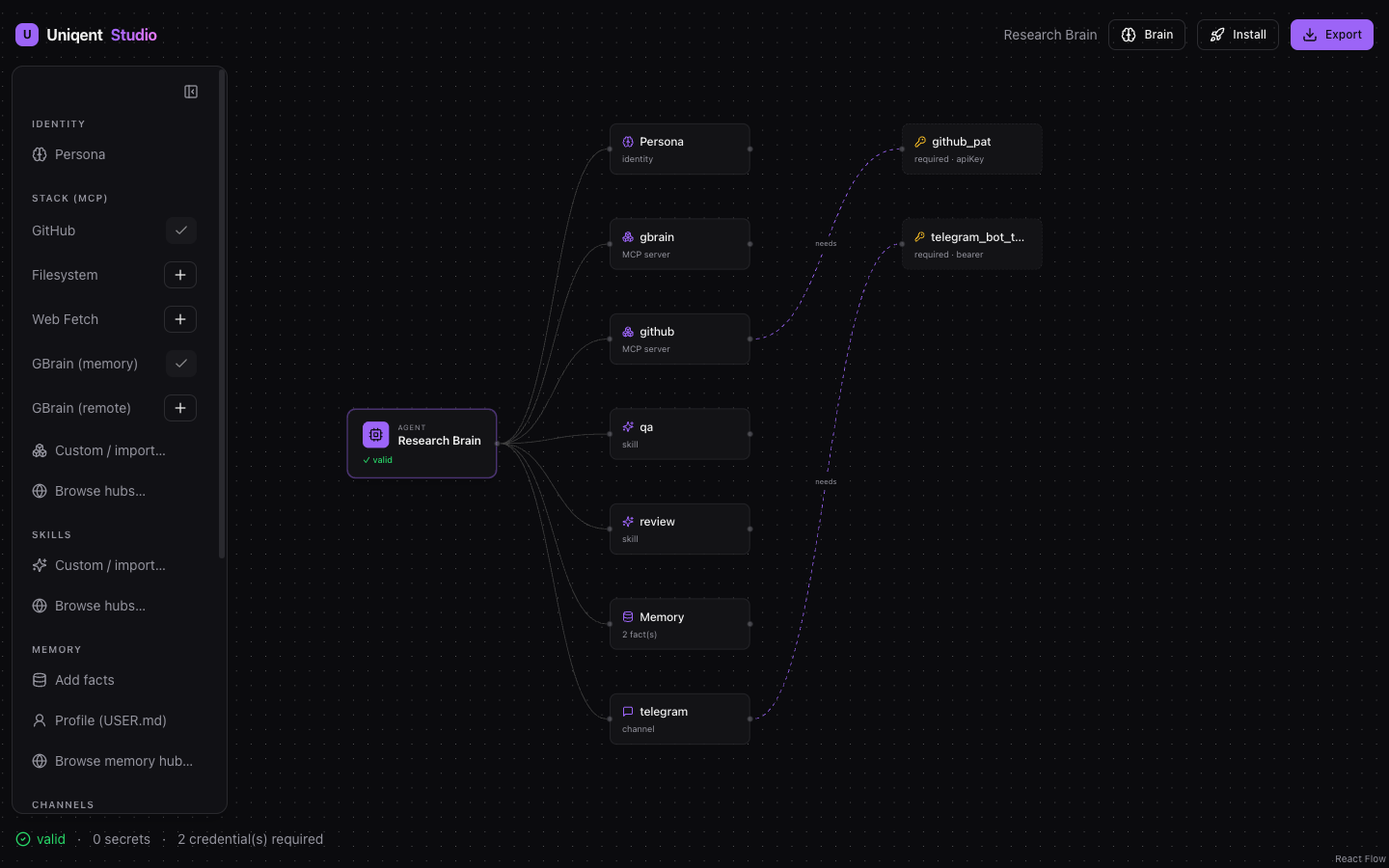Click the 'Filesystem' stack row label
This screenshot has height=868, width=1389.
point(65,275)
